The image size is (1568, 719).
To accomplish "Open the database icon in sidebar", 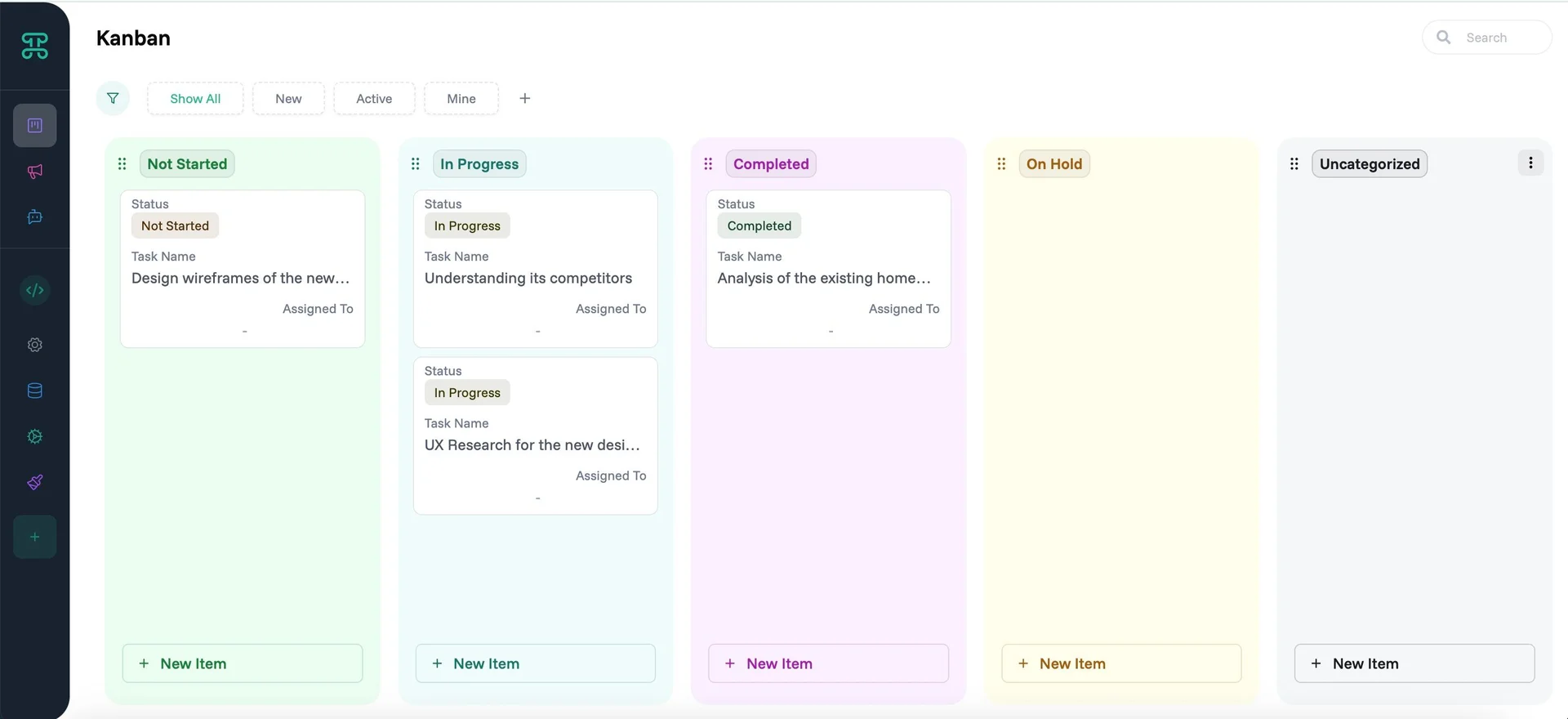I will pos(34,391).
